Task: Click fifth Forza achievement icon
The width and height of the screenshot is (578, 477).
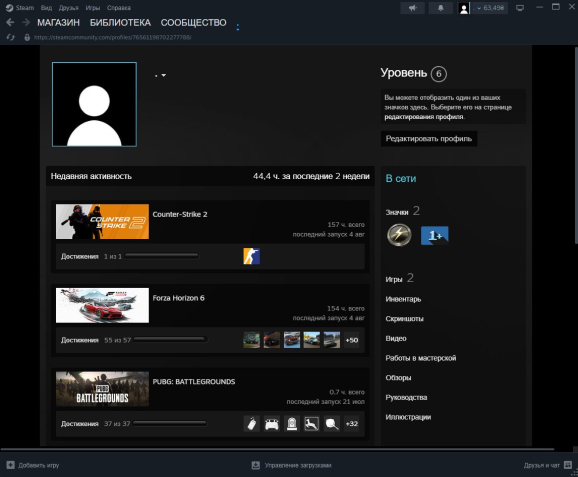Action: click(x=332, y=340)
